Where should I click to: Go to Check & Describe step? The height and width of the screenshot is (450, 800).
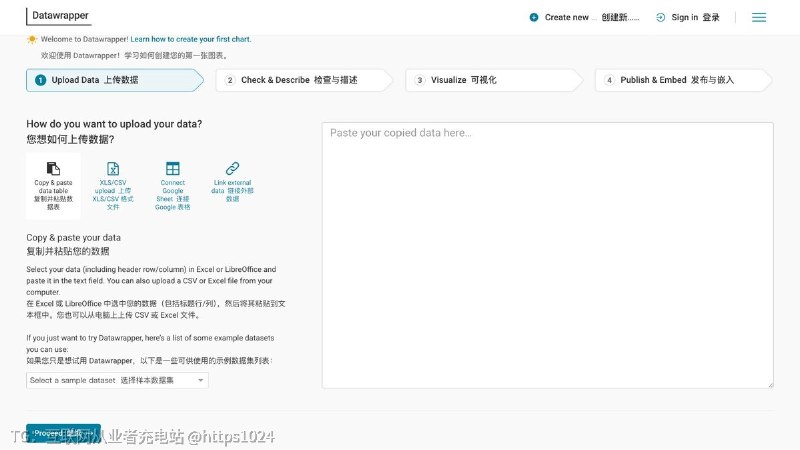point(304,80)
